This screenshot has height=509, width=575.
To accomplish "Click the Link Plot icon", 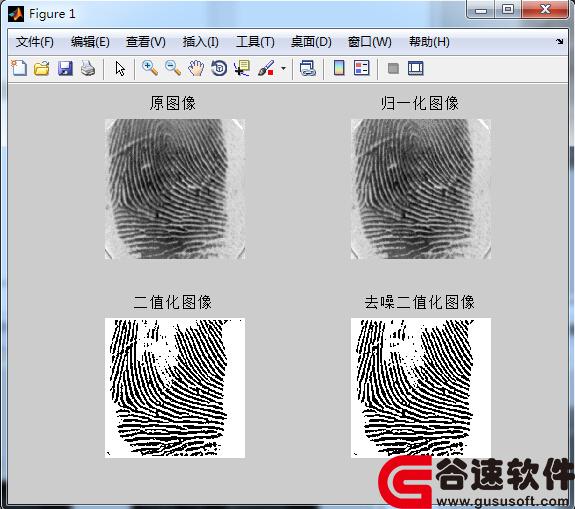I will coord(307,68).
